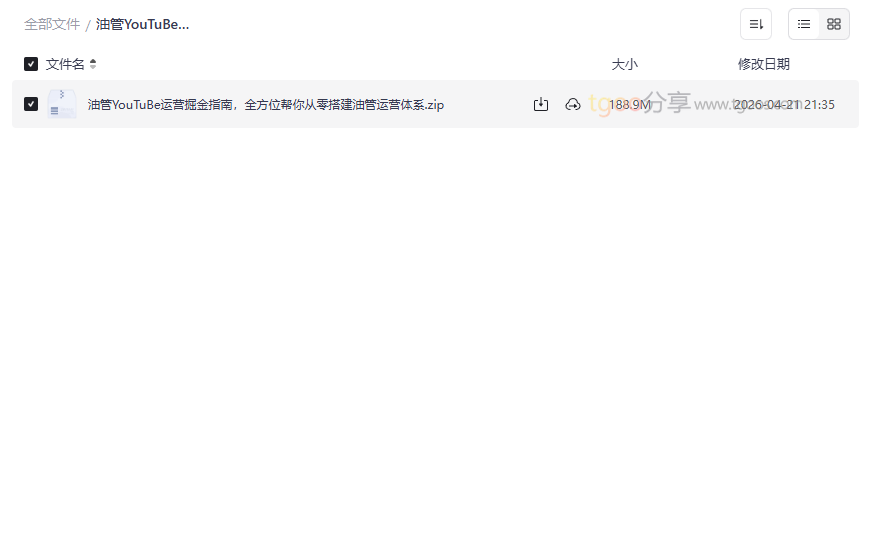Screen dimensions: 874x538
Task: Open the 油管YouTuBe运营掘金指南 zip file name
Action: click(265, 105)
